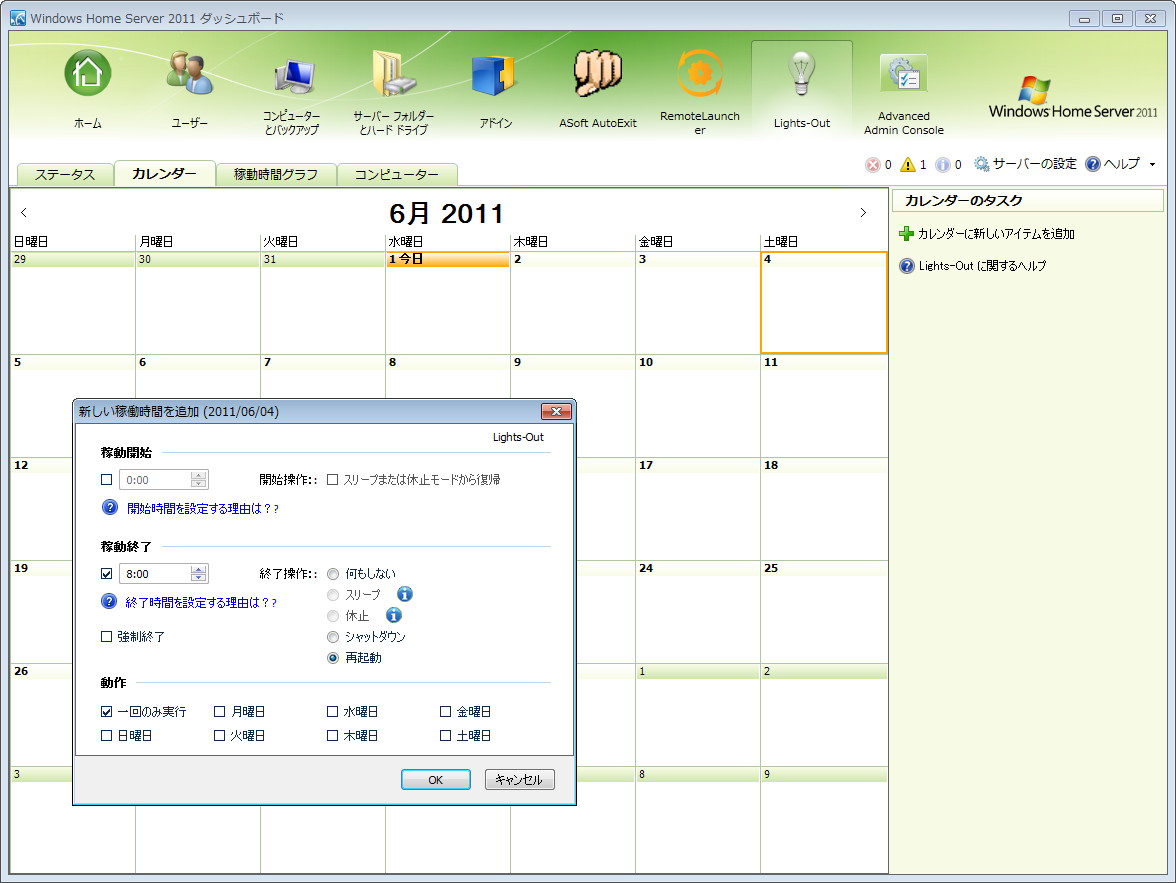Uncheck 一回のみ実行 checkbox
This screenshot has width=1176, height=883.
point(106,711)
